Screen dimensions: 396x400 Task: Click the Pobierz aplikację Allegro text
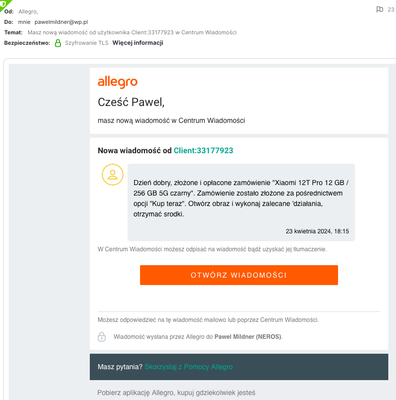pos(176,392)
